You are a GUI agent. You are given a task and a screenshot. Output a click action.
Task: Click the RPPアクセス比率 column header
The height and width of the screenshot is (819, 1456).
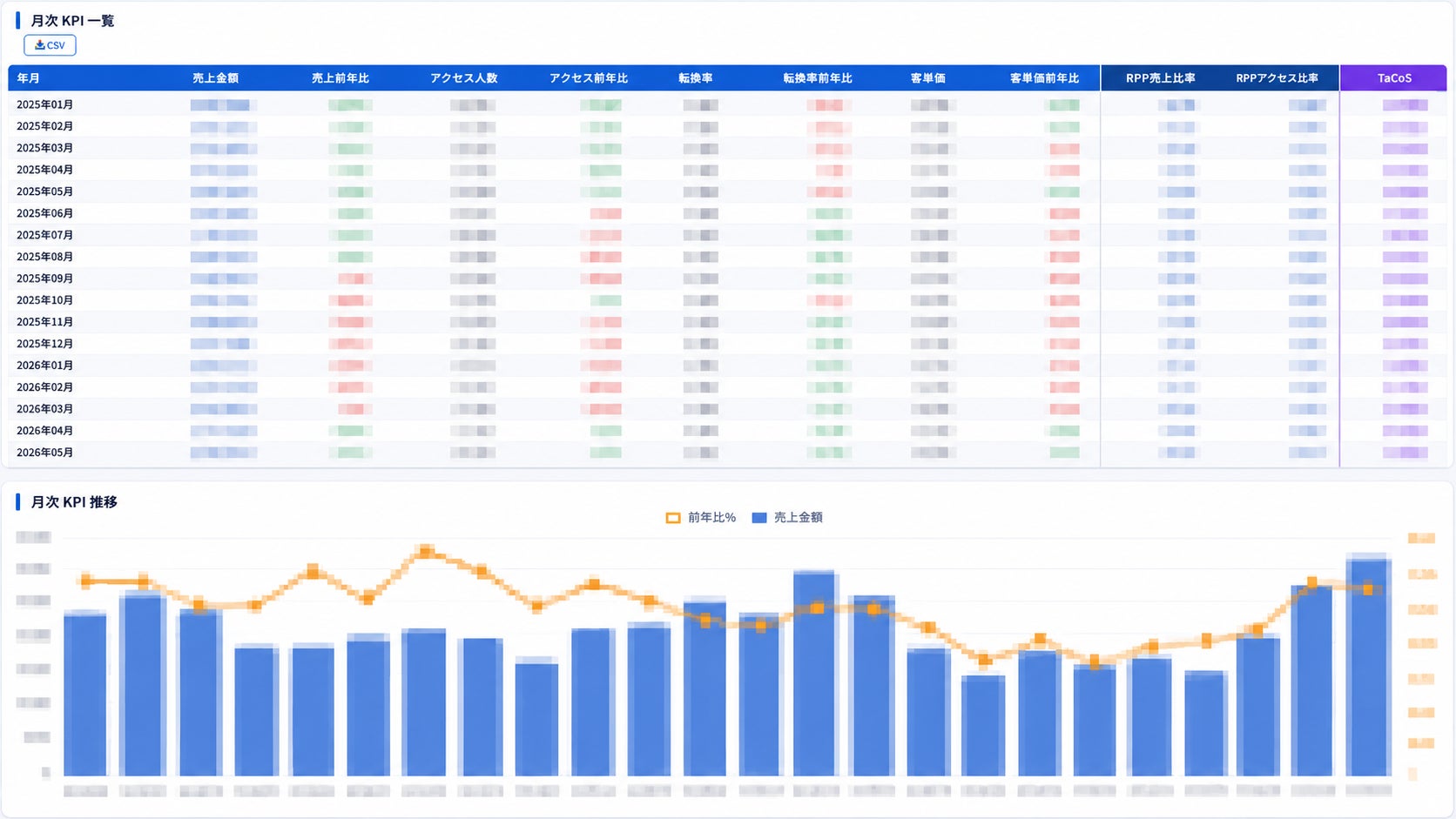(x=1277, y=78)
